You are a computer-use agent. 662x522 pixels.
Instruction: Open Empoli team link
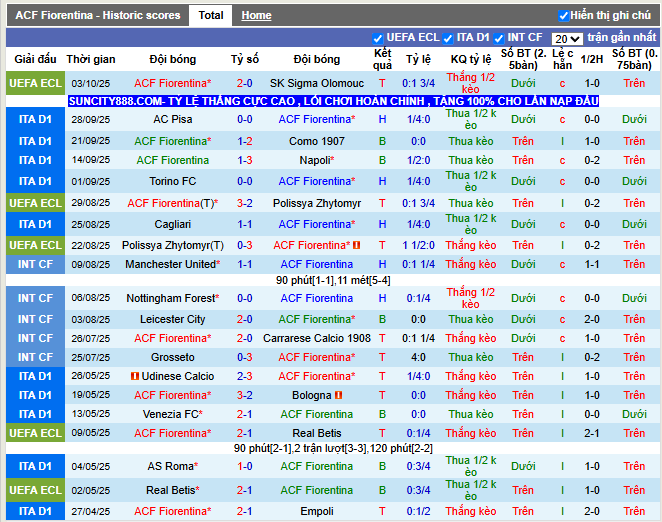click(317, 511)
